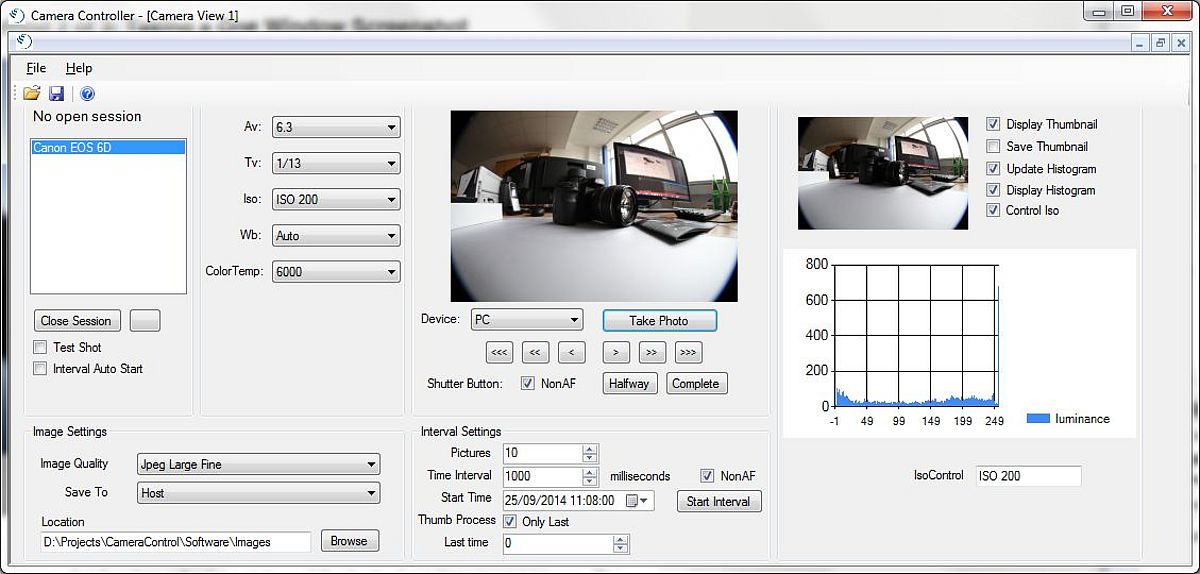Enable the Test Shot checkbox
The width and height of the screenshot is (1200, 574).
40,347
